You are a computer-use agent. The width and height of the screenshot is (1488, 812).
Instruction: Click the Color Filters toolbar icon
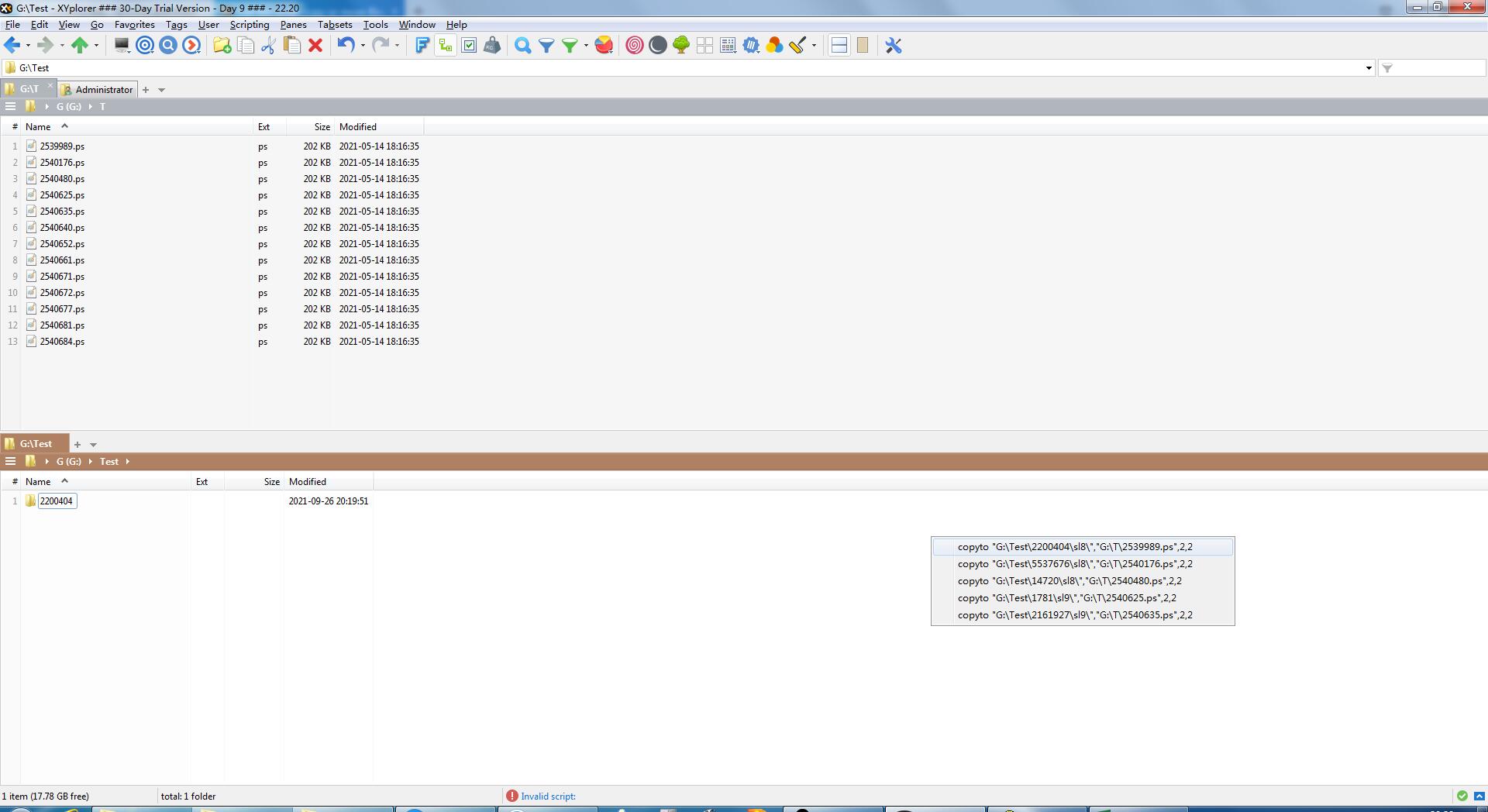pyautogui.click(x=774, y=46)
